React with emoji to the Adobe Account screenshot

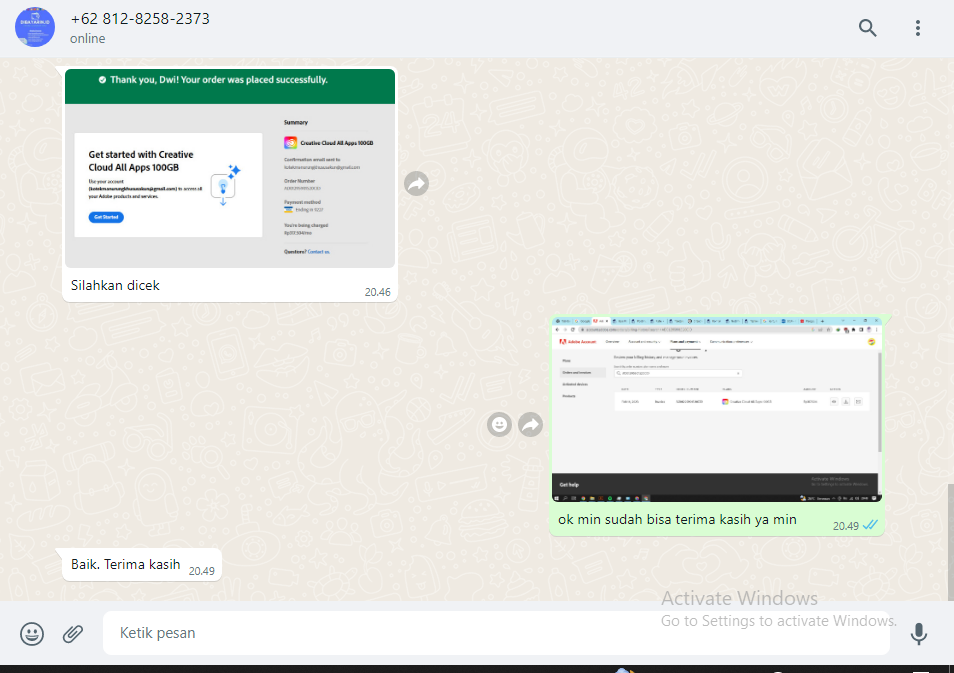coord(500,425)
